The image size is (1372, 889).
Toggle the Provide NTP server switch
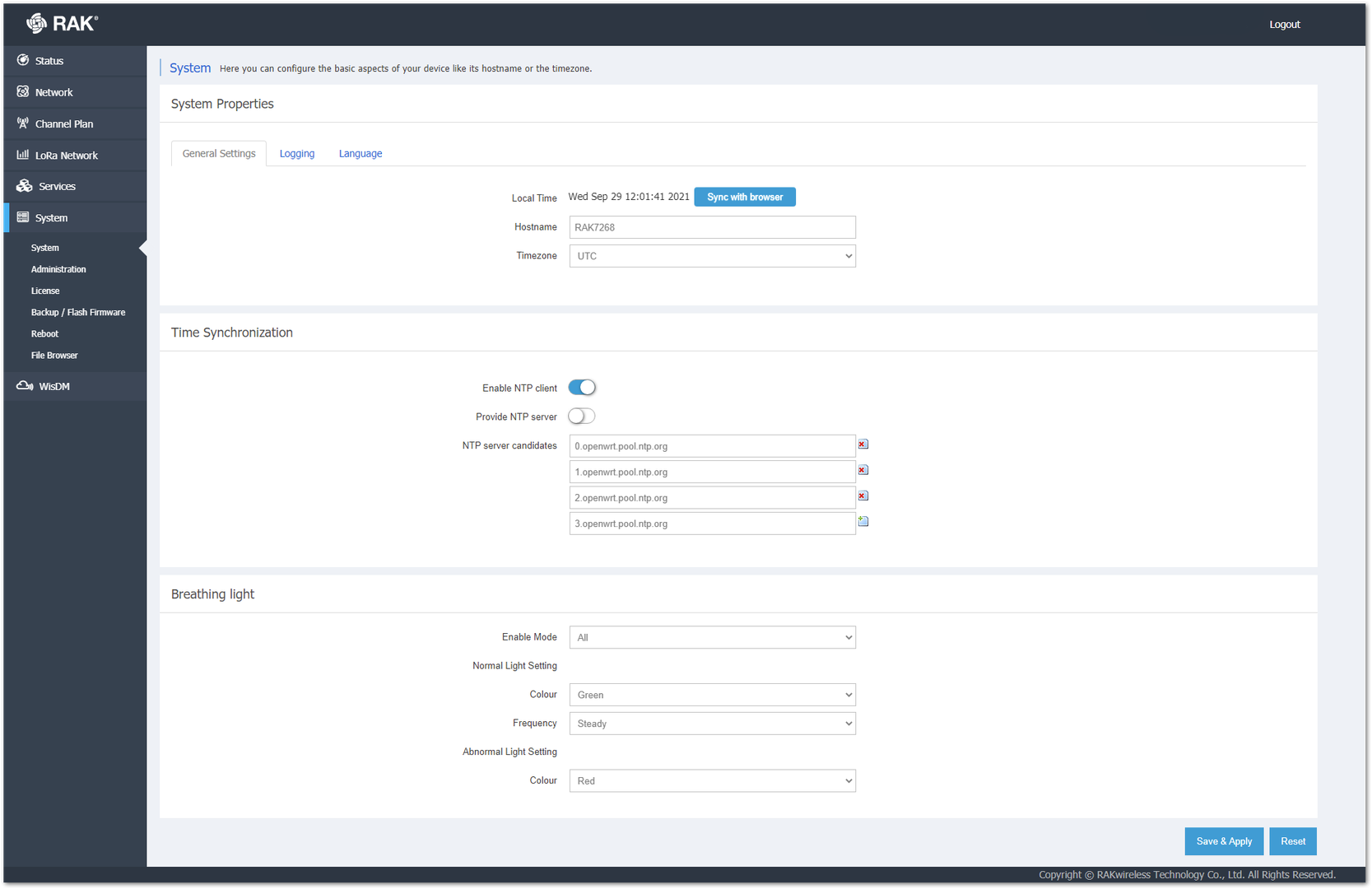click(x=582, y=416)
